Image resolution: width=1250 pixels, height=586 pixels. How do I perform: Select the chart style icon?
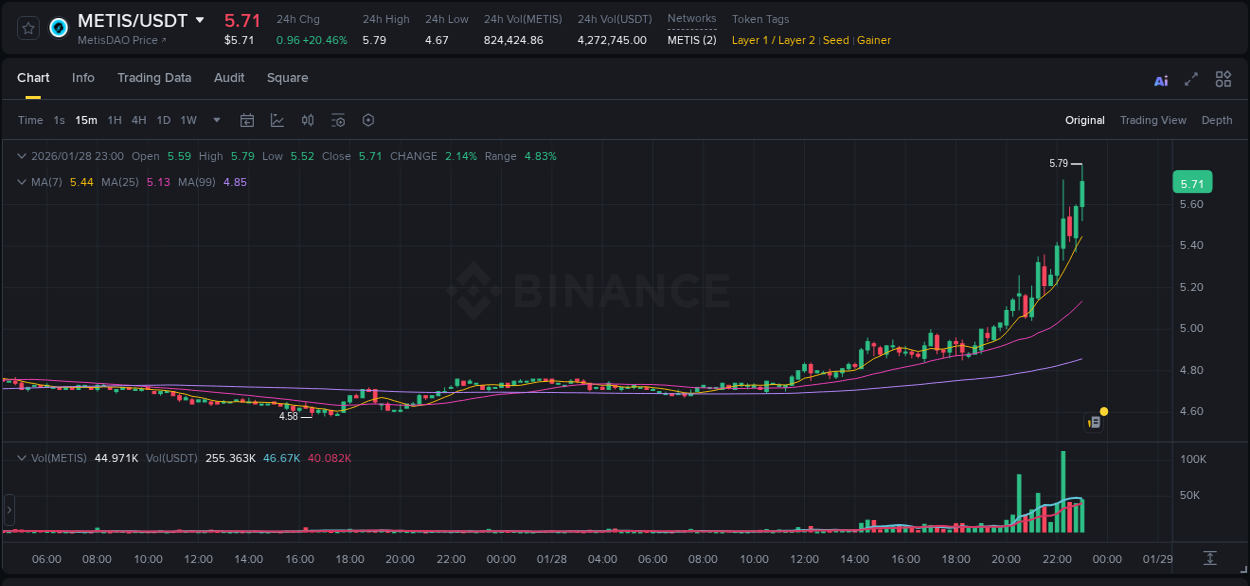276,120
